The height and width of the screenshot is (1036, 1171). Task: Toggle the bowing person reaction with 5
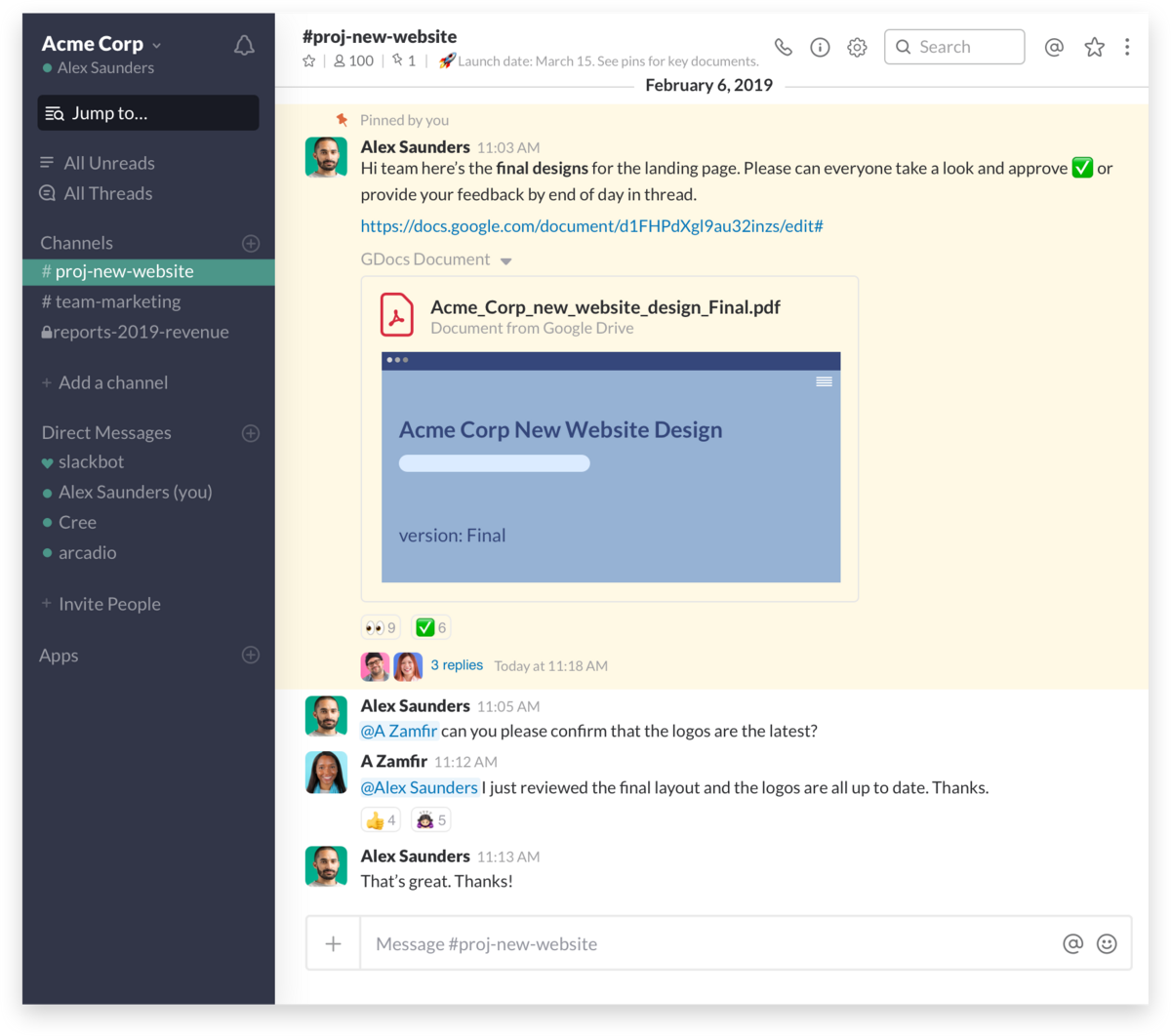[x=430, y=819]
